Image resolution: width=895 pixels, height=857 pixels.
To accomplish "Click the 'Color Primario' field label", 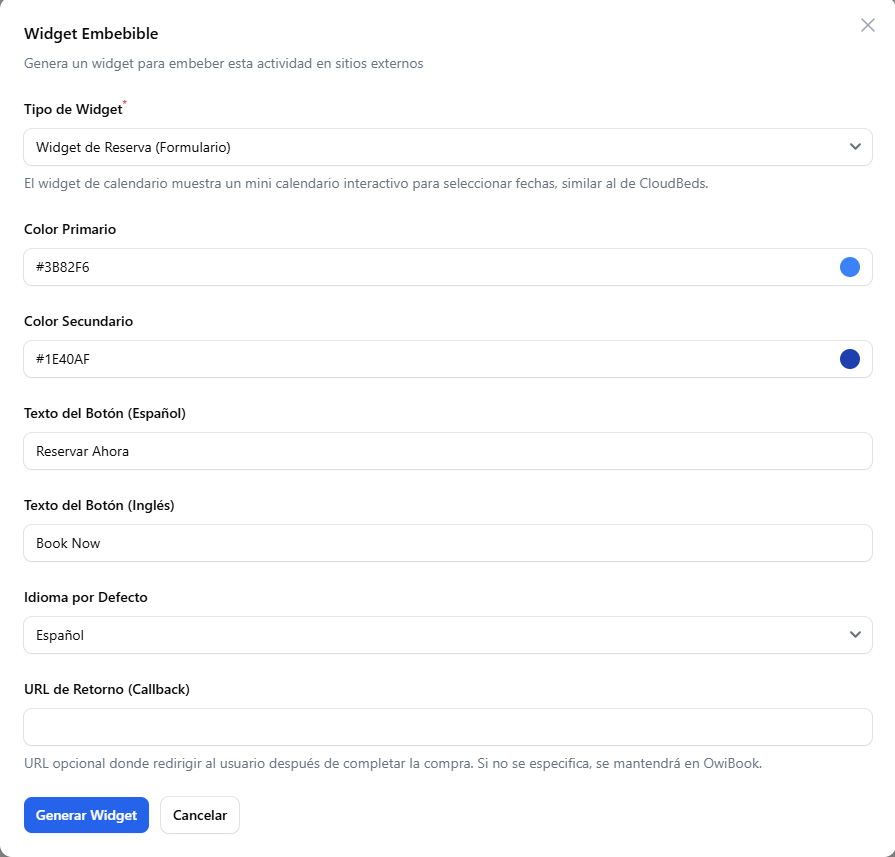I will click(x=70, y=229).
